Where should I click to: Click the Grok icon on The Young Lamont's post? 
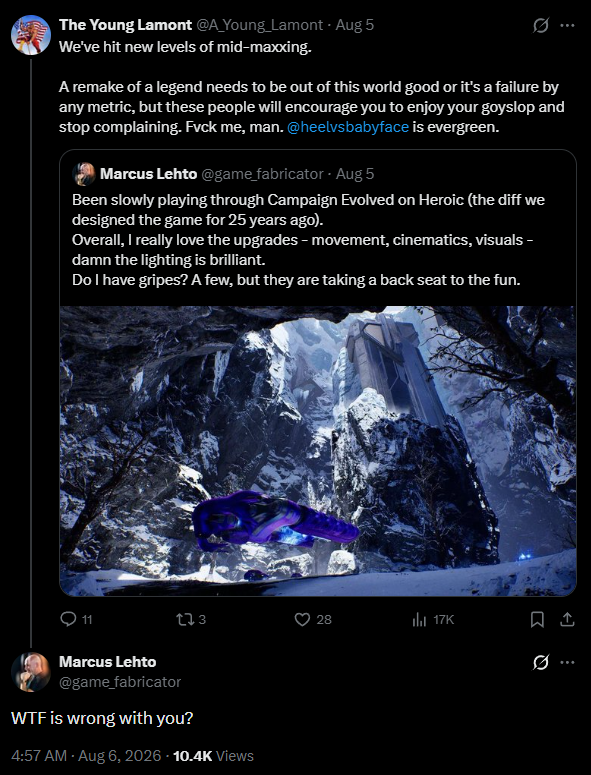(x=541, y=25)
